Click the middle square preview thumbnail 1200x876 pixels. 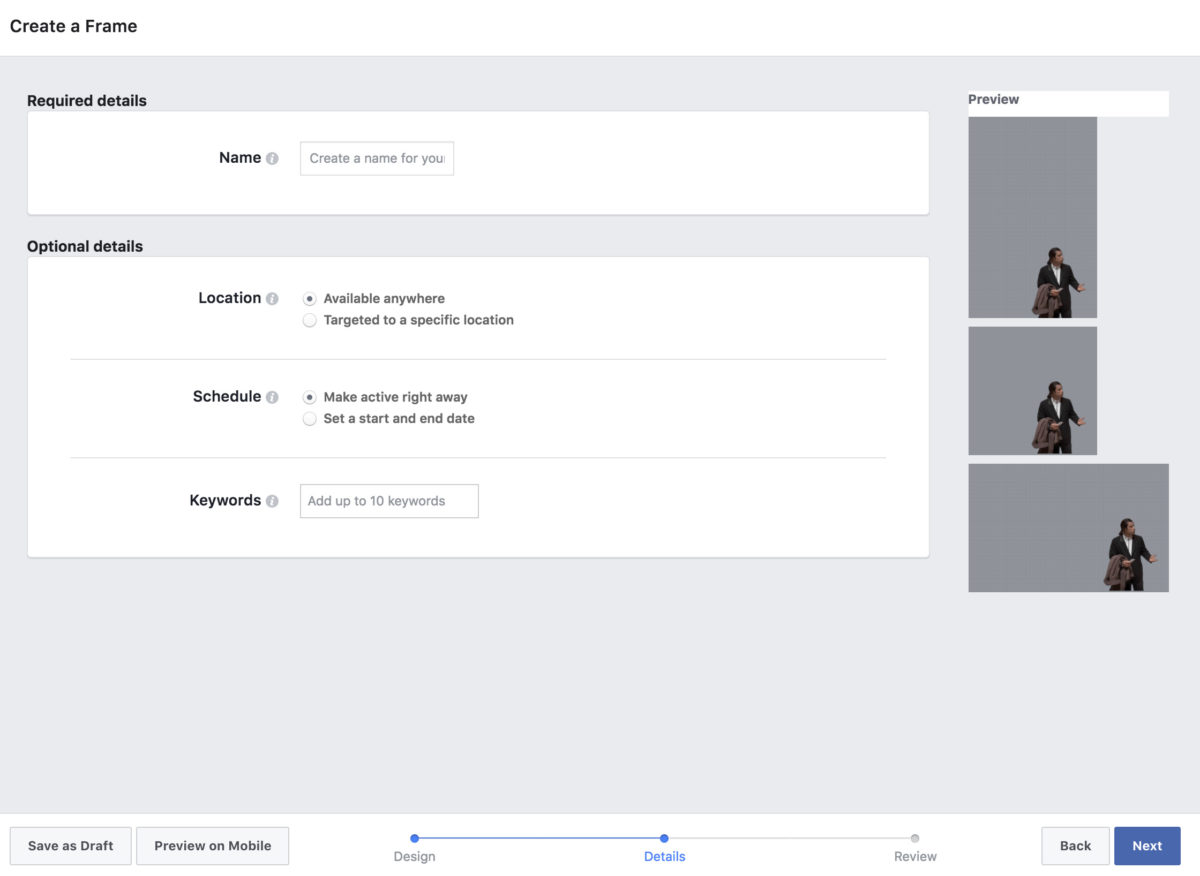(x=1032, y=391)
